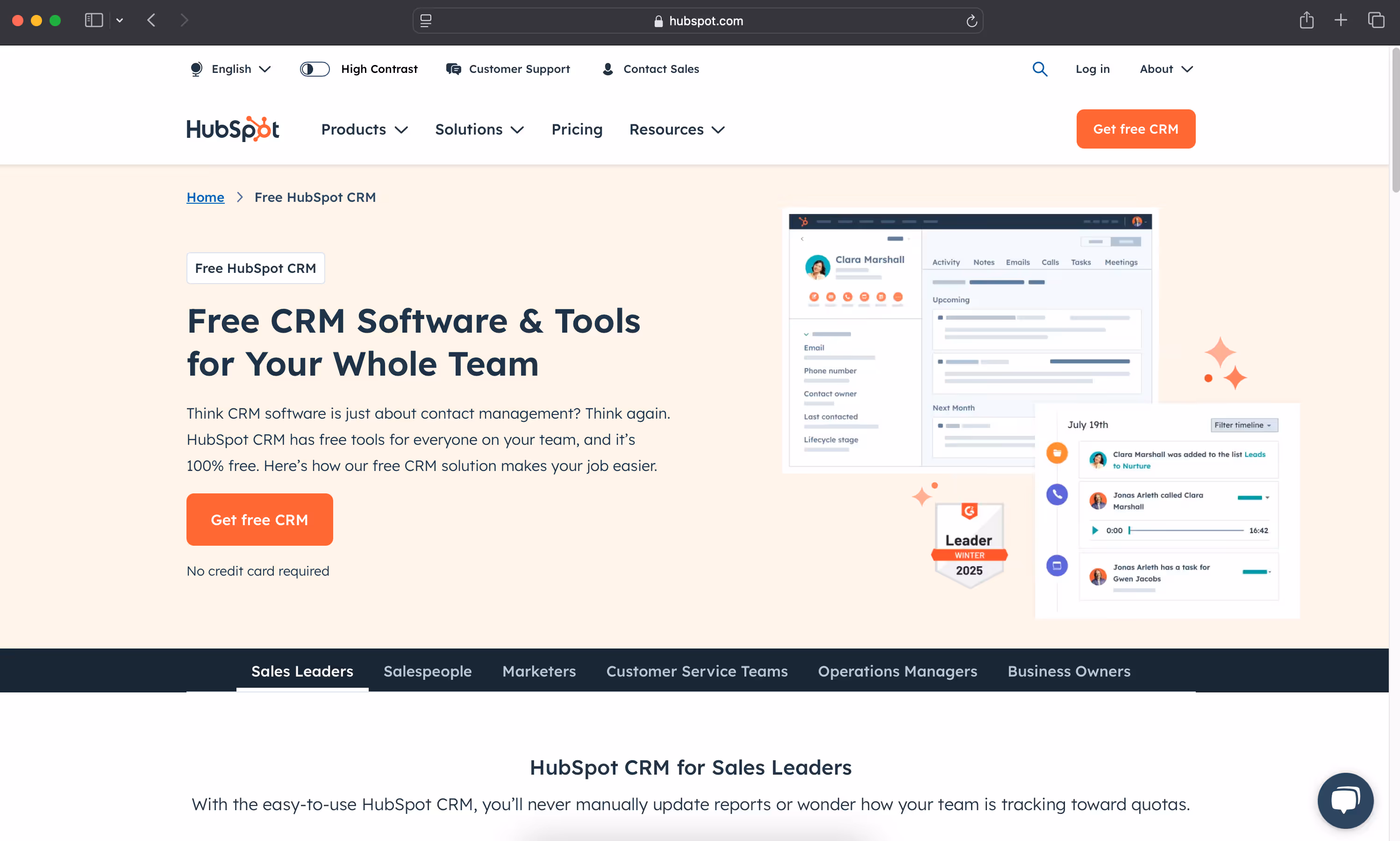Click the Contact Sales person icon
Image resolution: width=1400 pixels, height=841 pixels.
pyautogui.click(x=607, y=69)
